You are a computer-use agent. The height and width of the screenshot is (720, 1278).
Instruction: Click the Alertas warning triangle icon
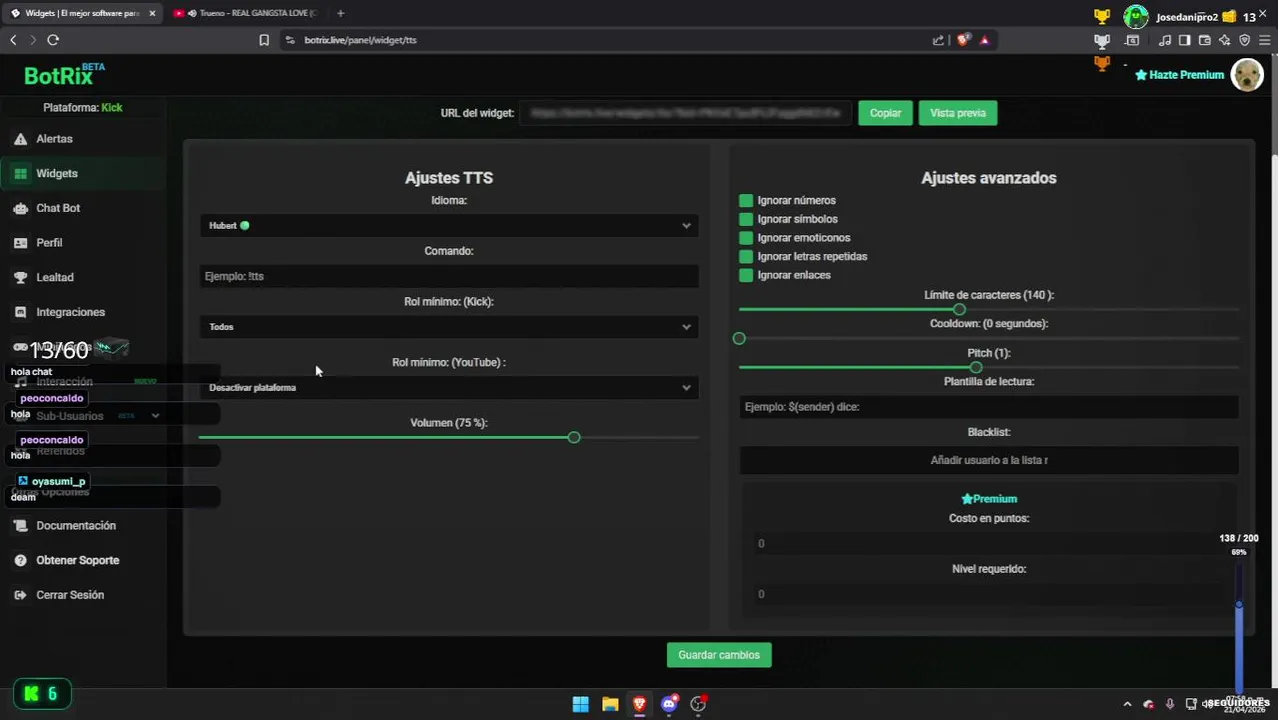pos(20,139)
